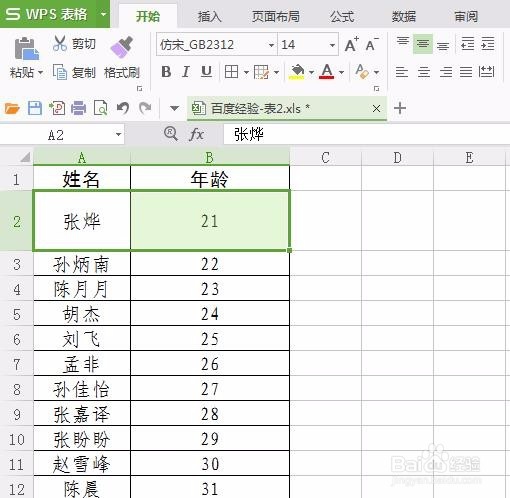The width and height of the screenshot is (510, 498).
Task: Open the insert function fx dialog
Action: click(197, 135)
